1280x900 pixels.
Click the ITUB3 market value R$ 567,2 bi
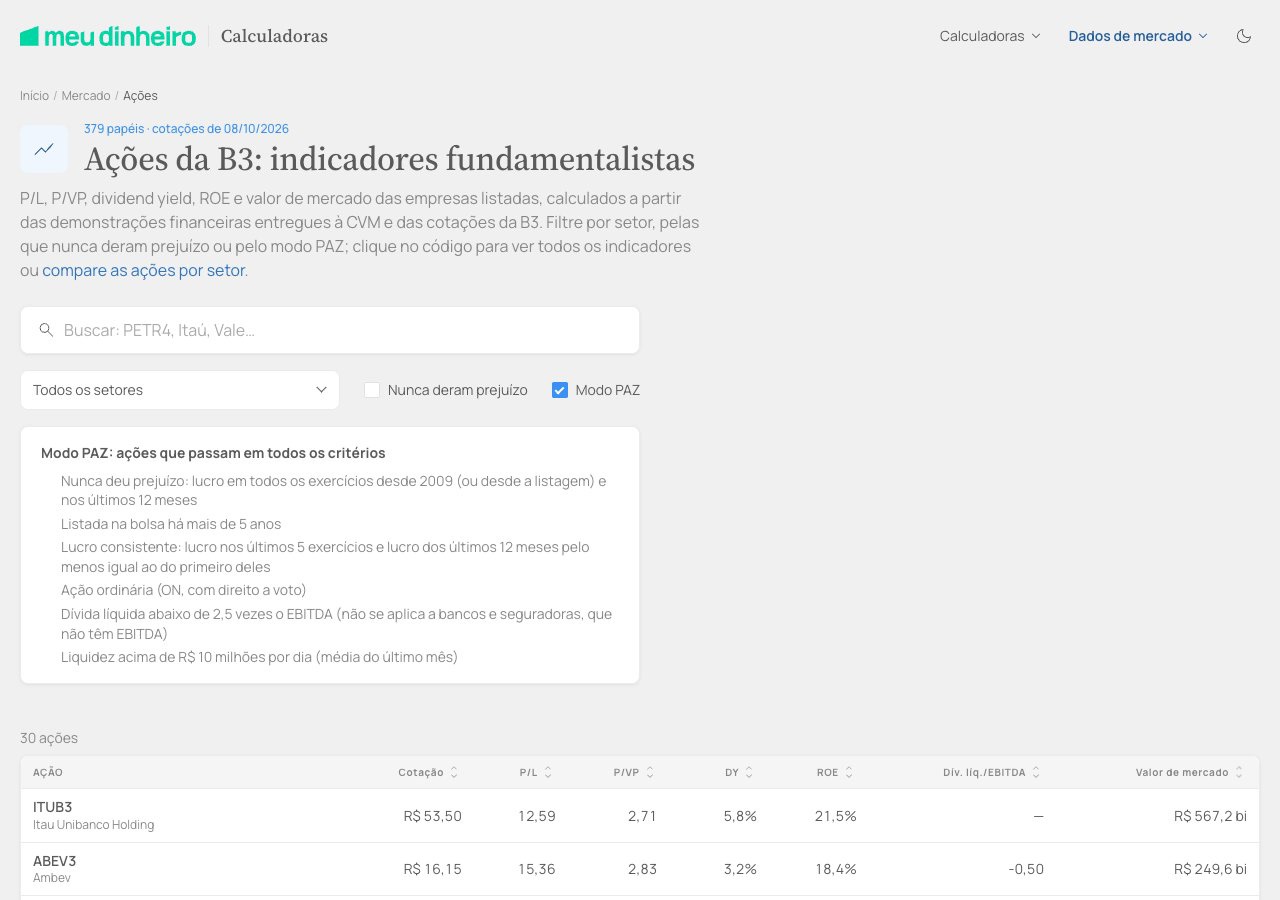(x=1210, y=816)
